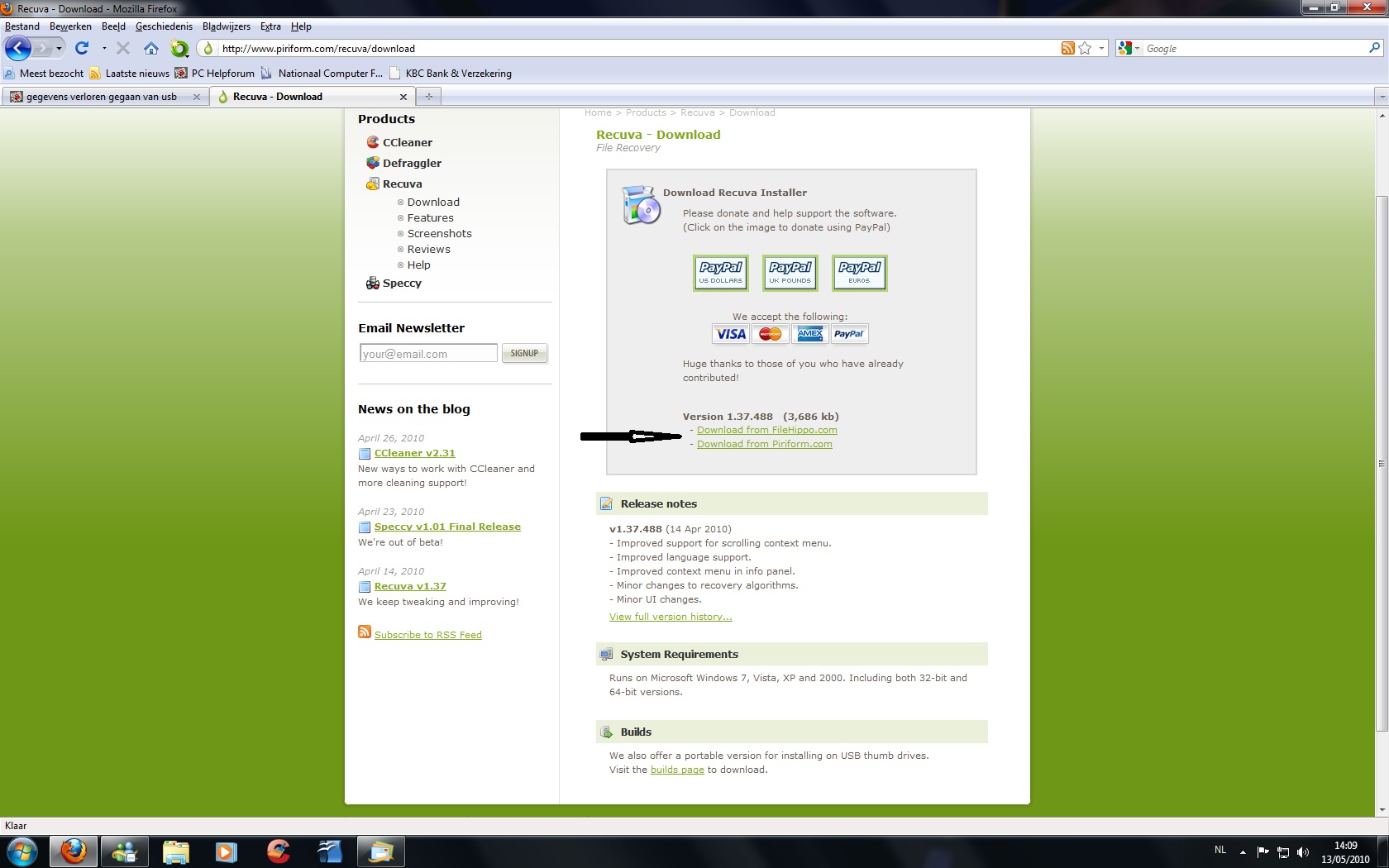Open the recent pages history dropdown arrow
Image resolution: width=1389 pixels, height=868 pixels.
(x=60, y=48)
